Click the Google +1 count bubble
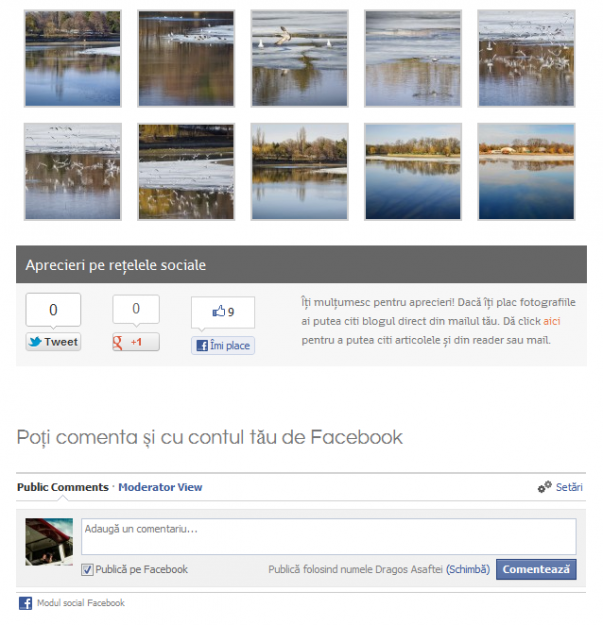The height and width of the screenshot is (625, 603). pos(136,309)
